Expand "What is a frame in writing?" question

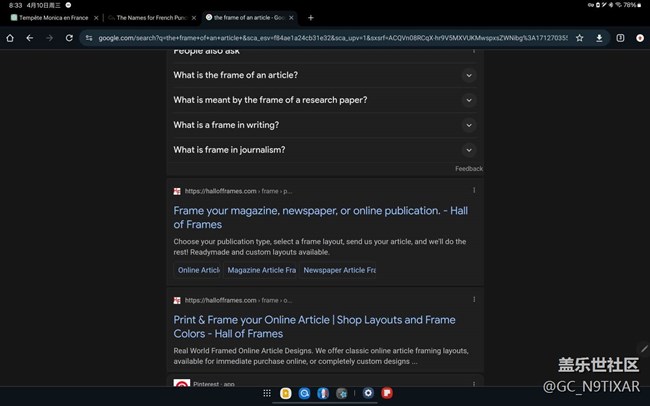click(x=468, y=125)
